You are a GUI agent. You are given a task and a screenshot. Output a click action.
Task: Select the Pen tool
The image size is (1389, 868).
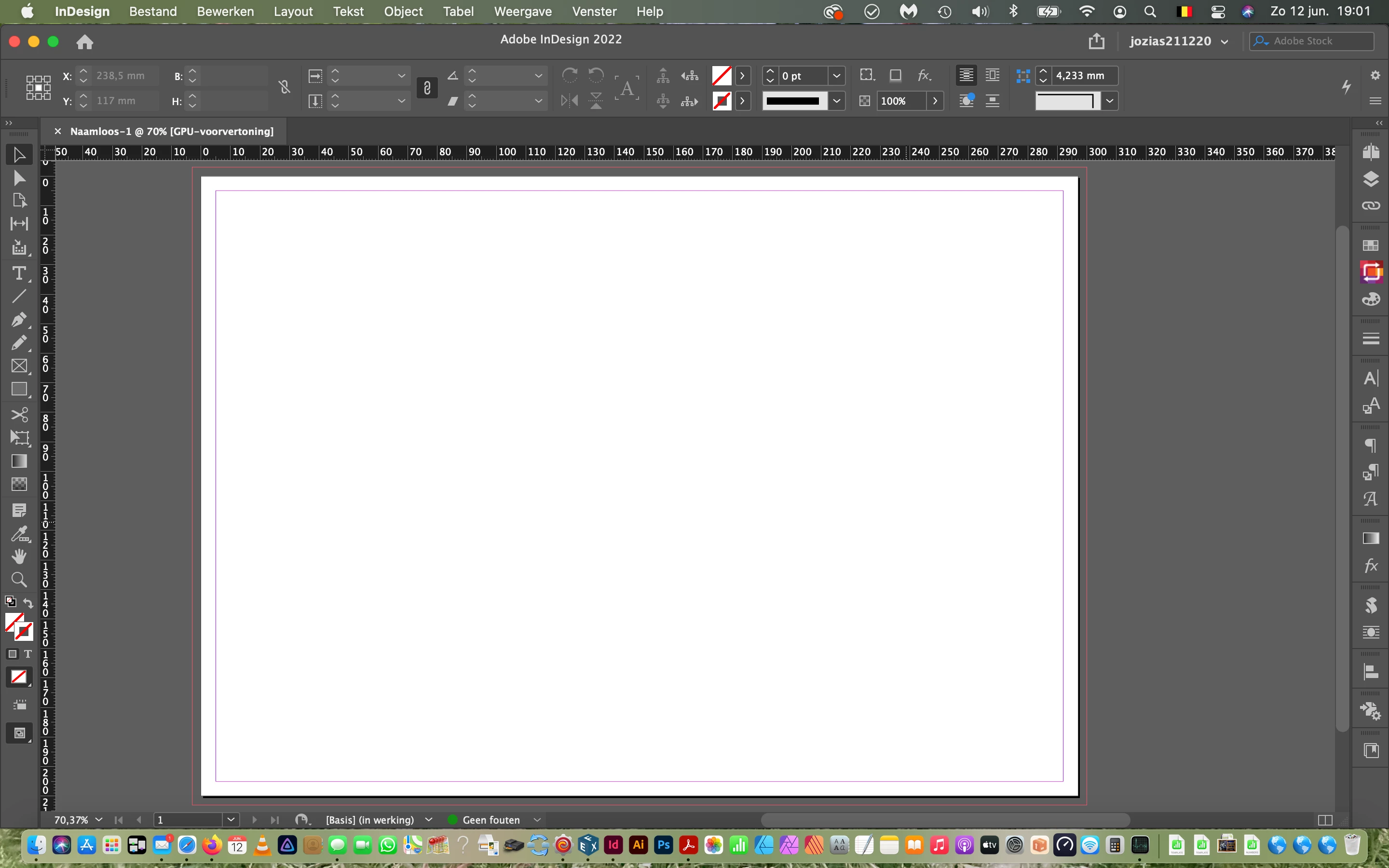click(x=19, y=319)
